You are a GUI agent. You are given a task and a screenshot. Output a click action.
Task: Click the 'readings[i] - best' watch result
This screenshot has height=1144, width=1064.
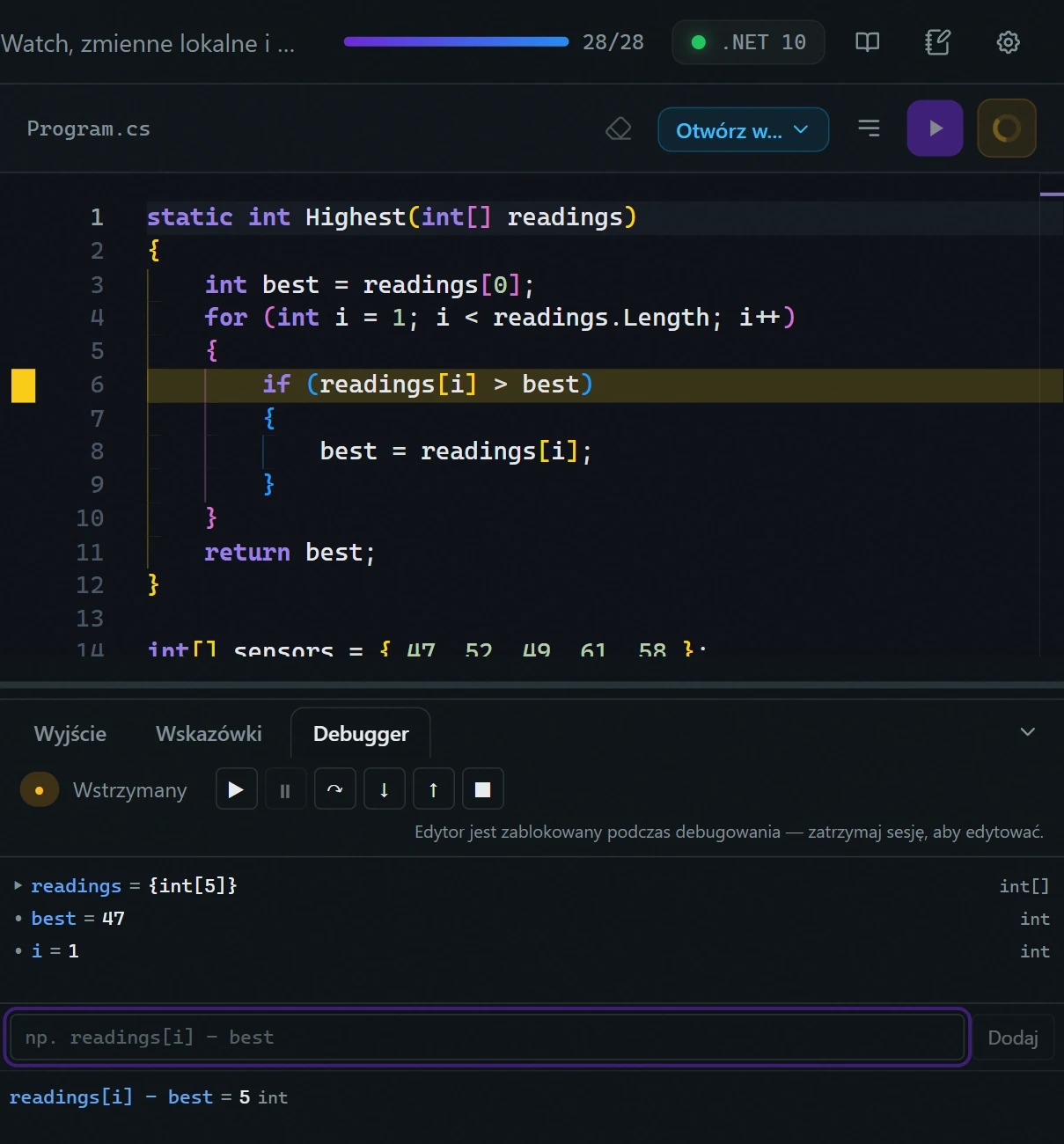coord(149,1097)
